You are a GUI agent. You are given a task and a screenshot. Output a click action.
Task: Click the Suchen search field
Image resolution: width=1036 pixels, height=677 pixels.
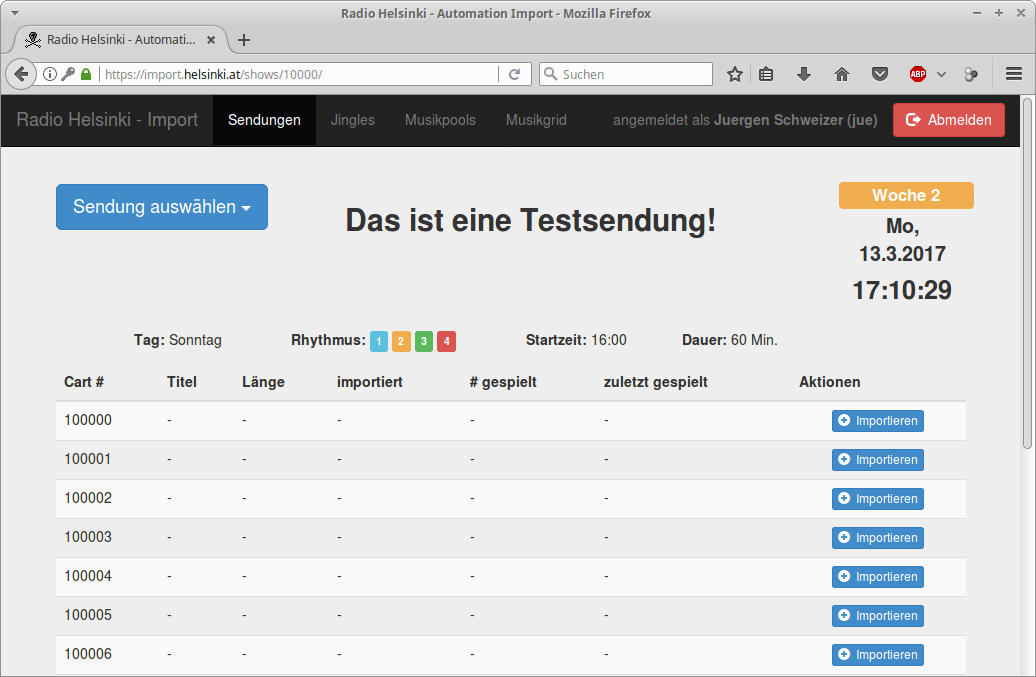click(626, 75)
